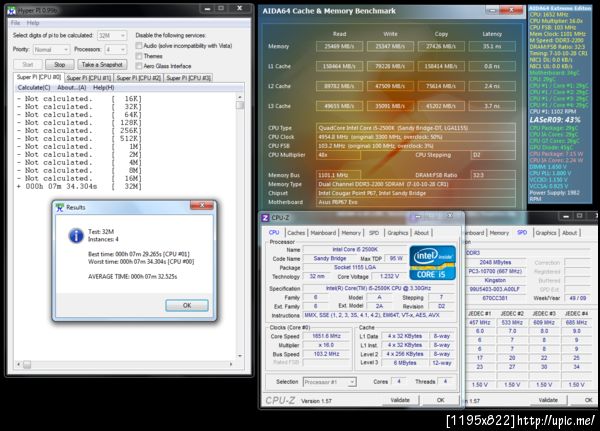Click scroll-down arrow in Super PI output

point(240,356)
